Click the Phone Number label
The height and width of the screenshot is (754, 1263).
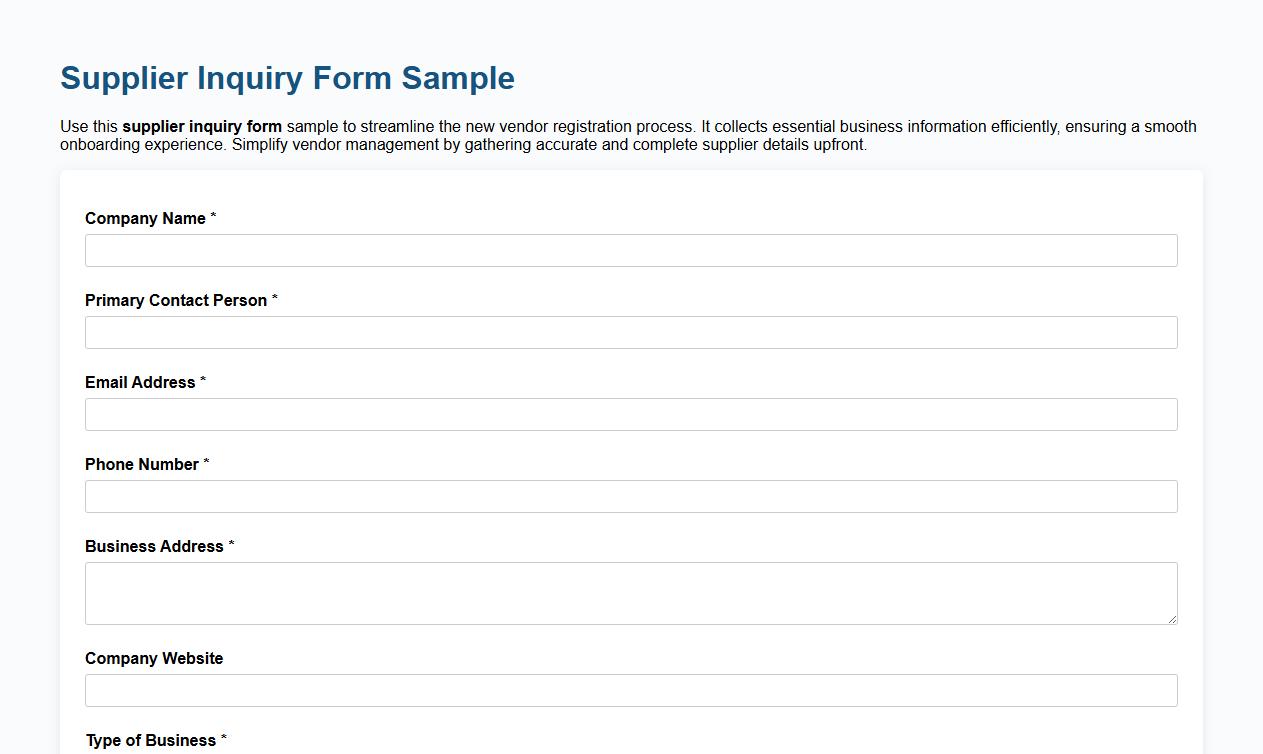[x=143, y=464]
